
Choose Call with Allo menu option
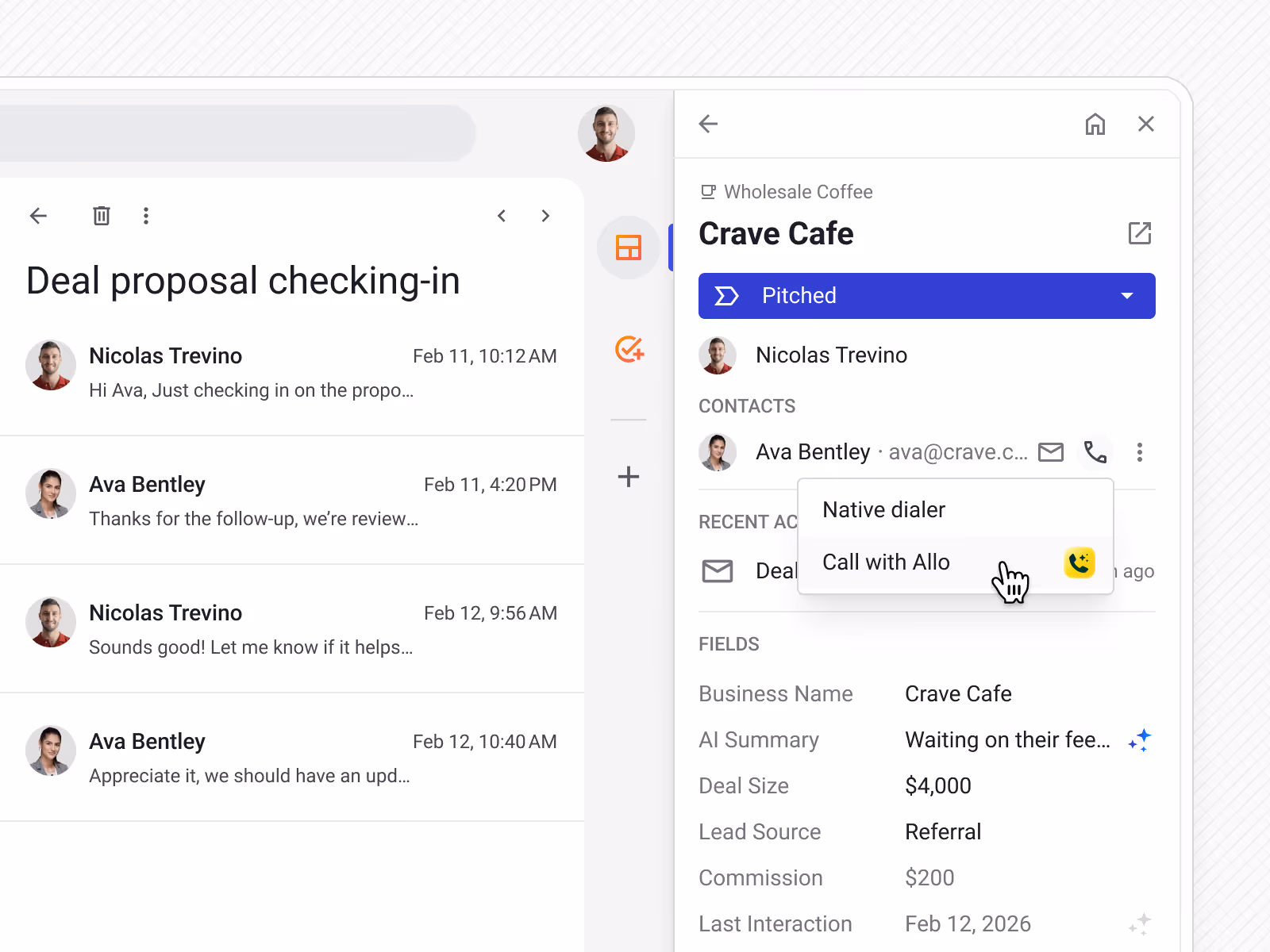tap(956, 562)
